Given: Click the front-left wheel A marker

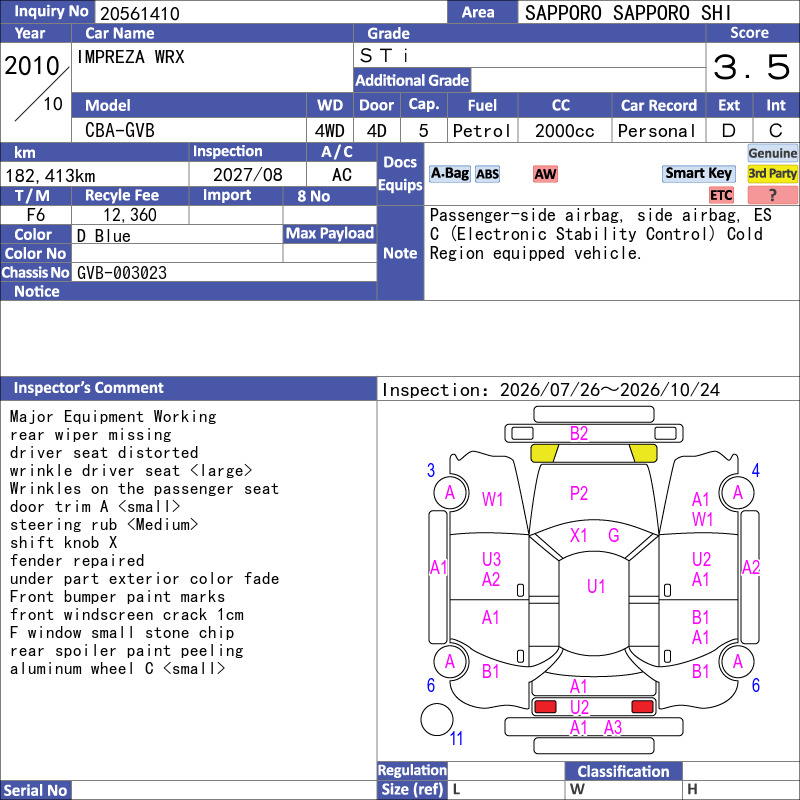Looking at the screenshot, I should pyautogui.click(x=450, y=493).
